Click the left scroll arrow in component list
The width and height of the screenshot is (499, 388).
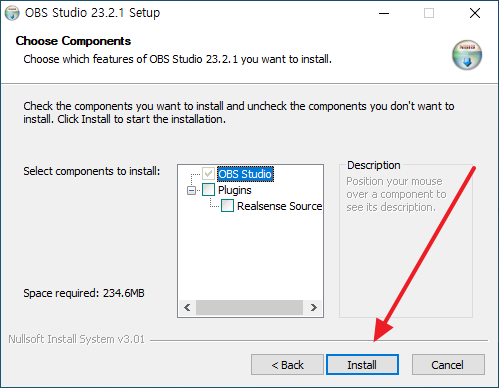[x=187, y=307]
